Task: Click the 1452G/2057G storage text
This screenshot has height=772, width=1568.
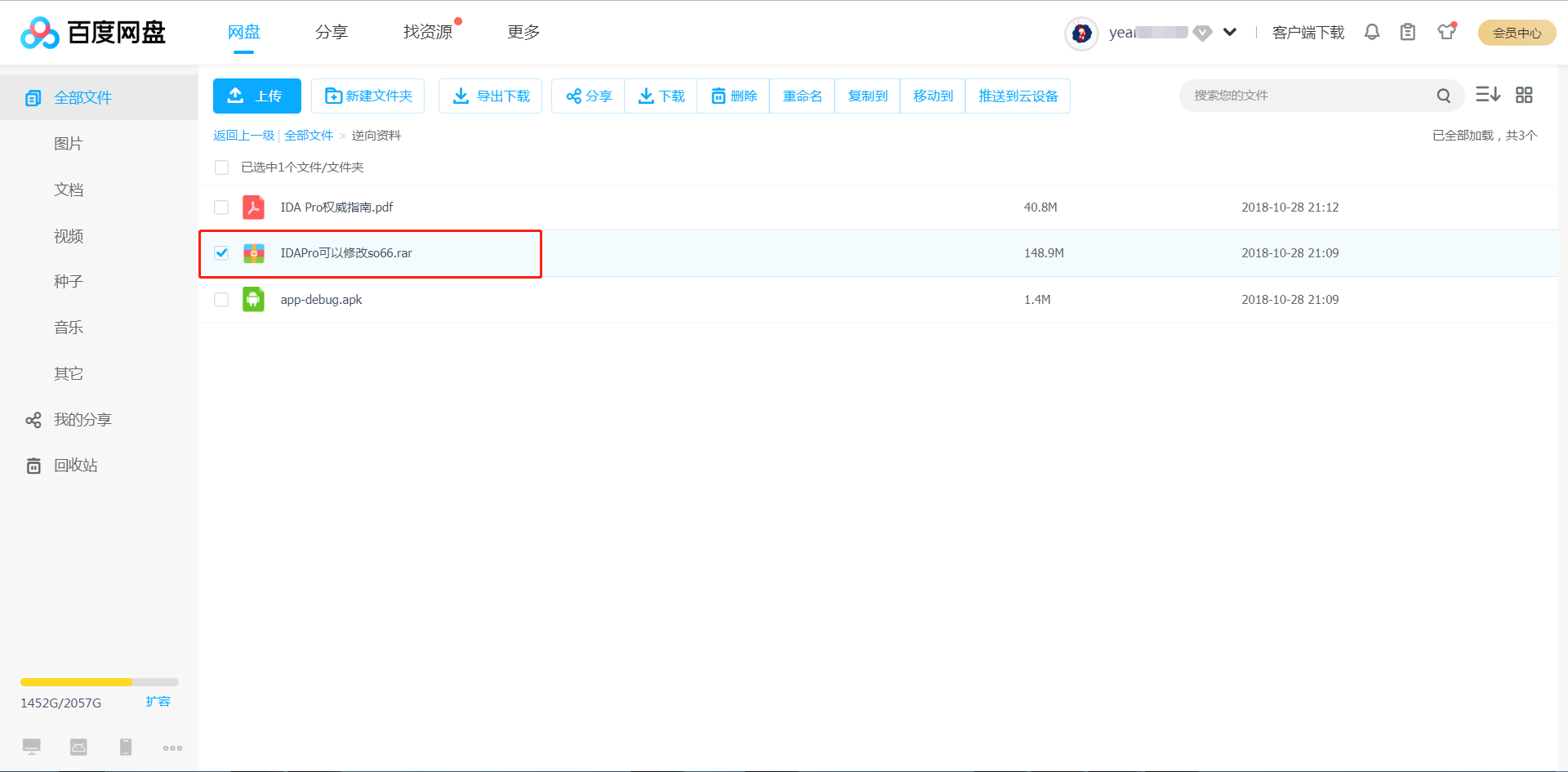Action: [61, 703]
